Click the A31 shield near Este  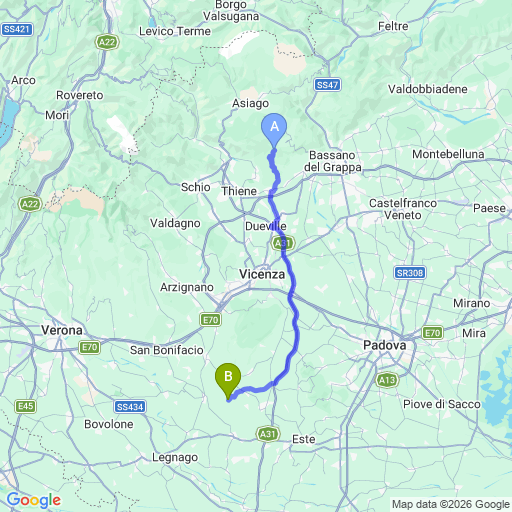click(268, 434)
